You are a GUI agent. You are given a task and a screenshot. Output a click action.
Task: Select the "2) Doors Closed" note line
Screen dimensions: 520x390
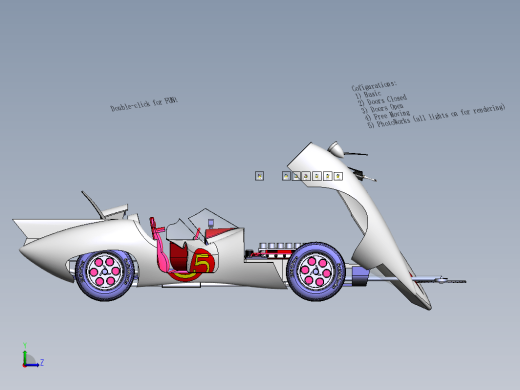pos(382,100)
